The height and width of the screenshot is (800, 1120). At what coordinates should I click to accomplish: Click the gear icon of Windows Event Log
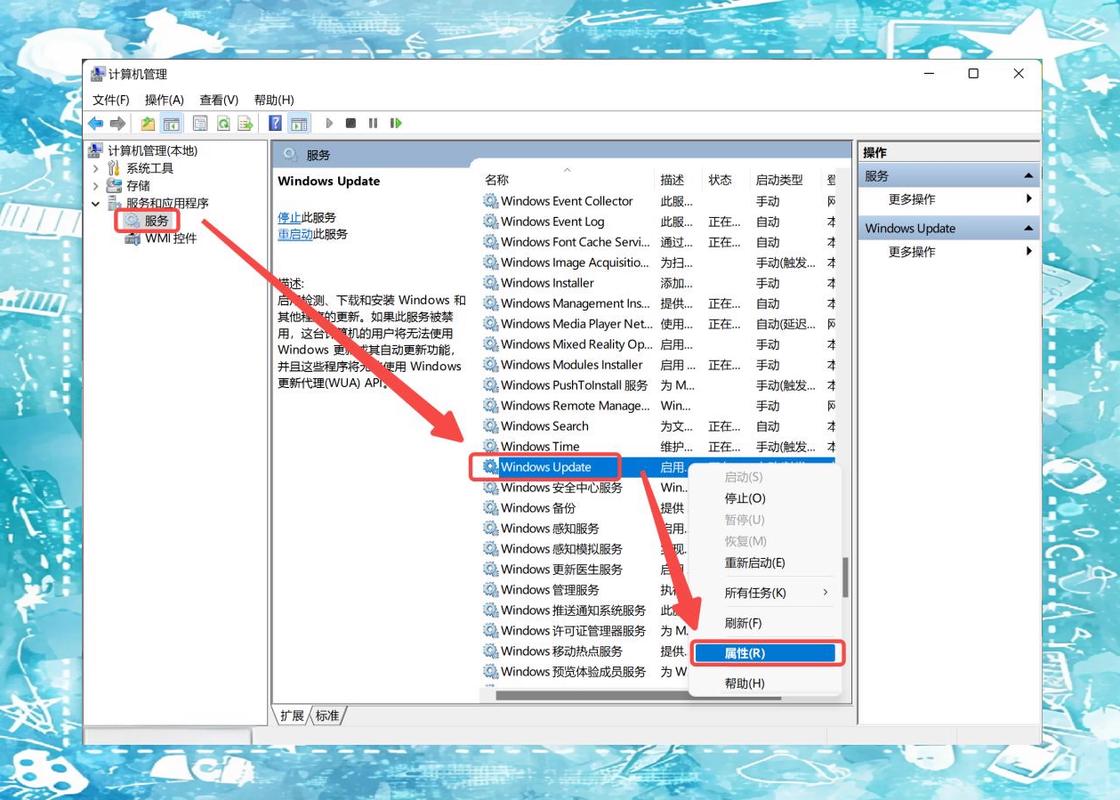pyautogui.click(x=491, y=222)
